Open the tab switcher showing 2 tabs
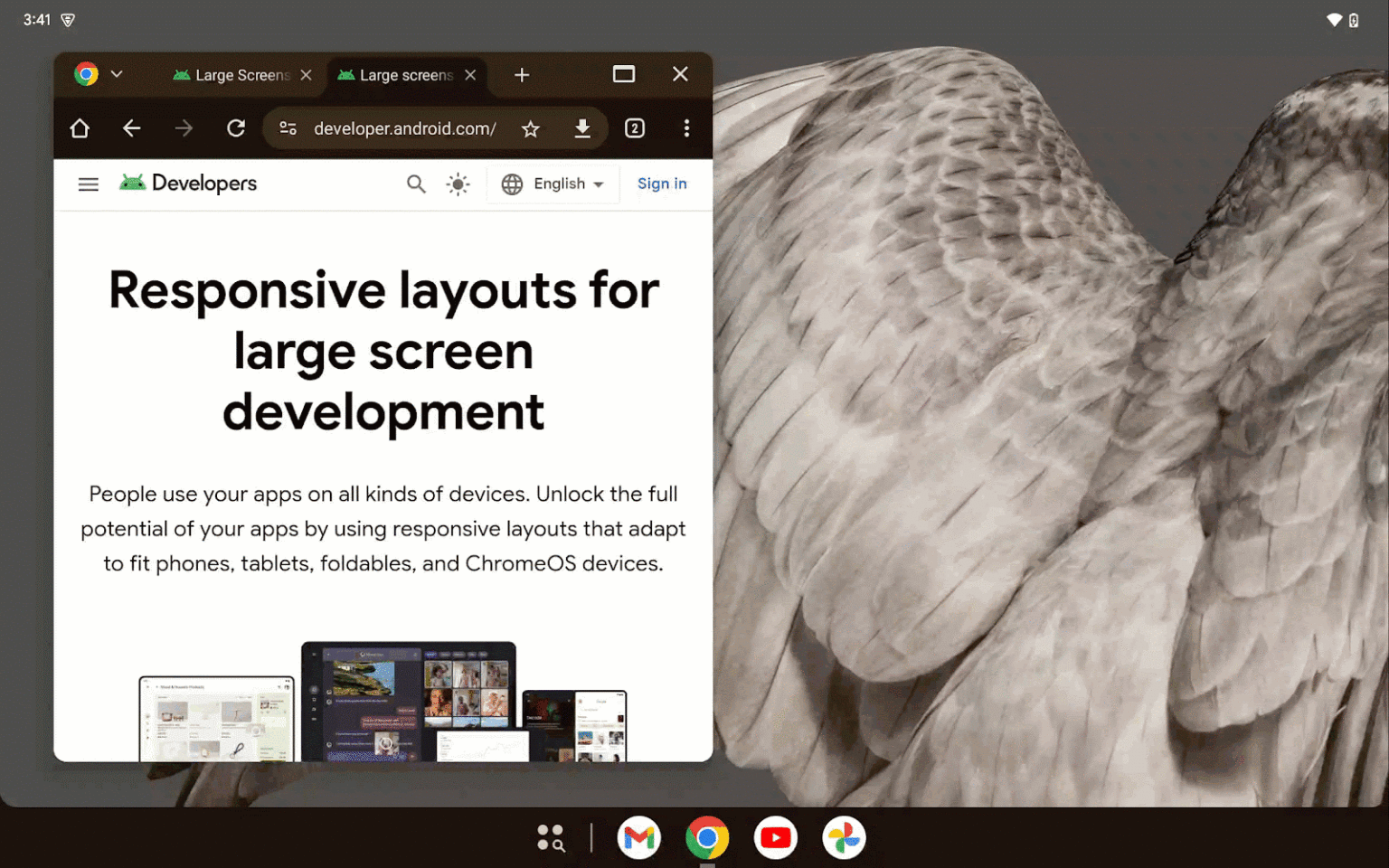Image resolution: width=1389 pixels, height=868 pixels. (x=635, y=128)
